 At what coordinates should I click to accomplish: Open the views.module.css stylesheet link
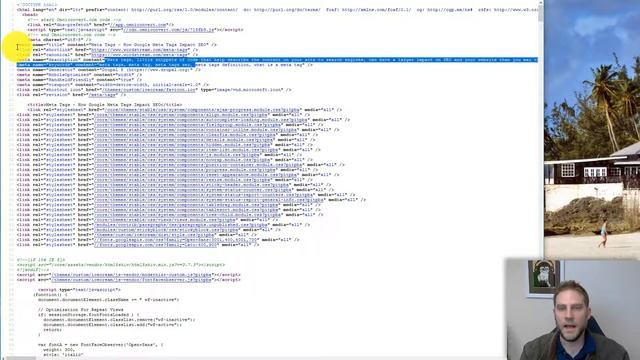[x=165, y=220]
